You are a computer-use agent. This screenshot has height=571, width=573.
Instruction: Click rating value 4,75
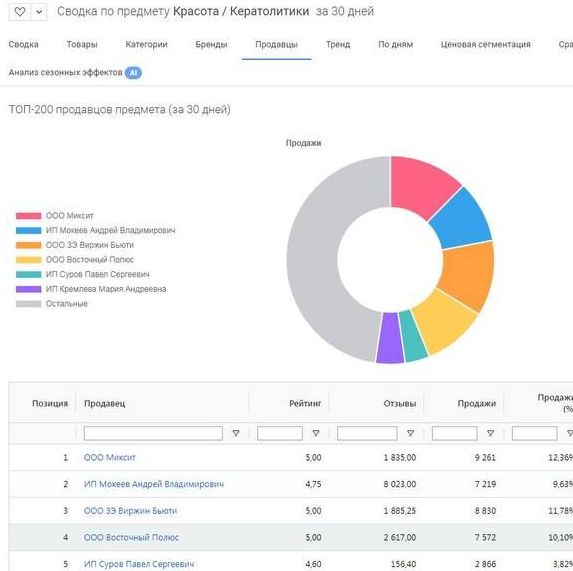pos(313,484)
